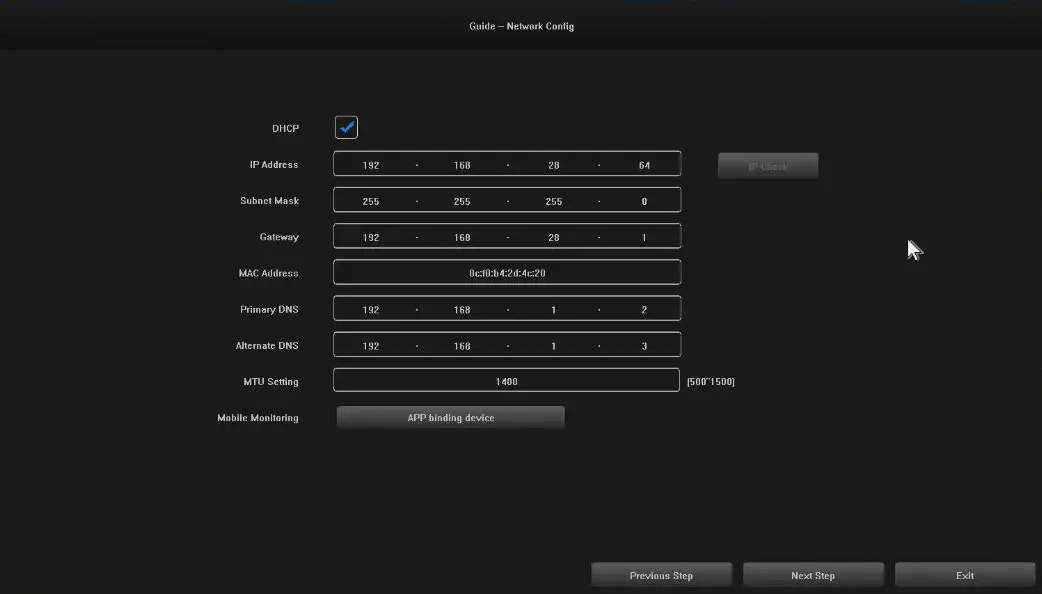
Task: Exit the network config guide
Action: point(965,575)
